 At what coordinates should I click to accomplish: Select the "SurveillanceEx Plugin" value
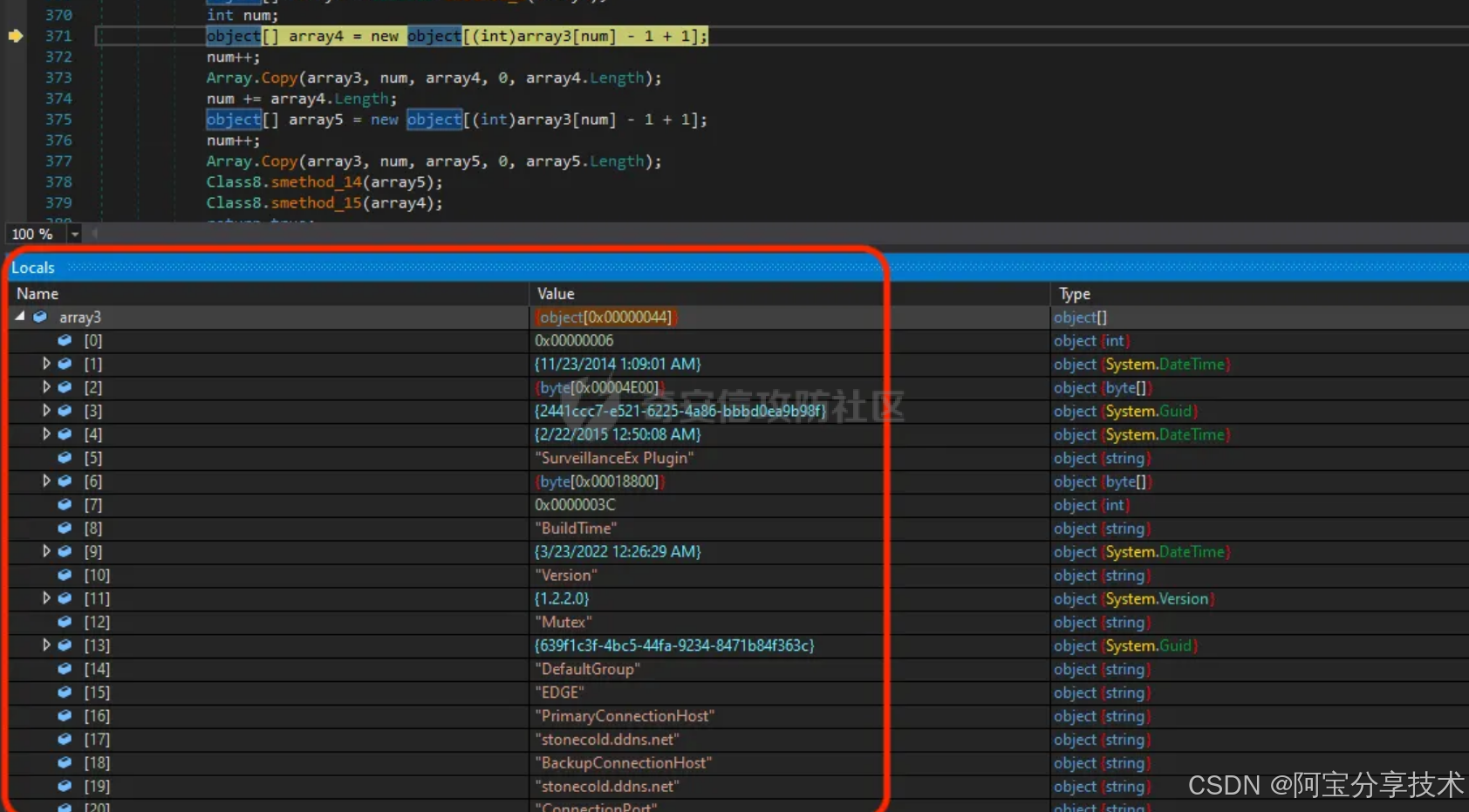coord(614,458)
